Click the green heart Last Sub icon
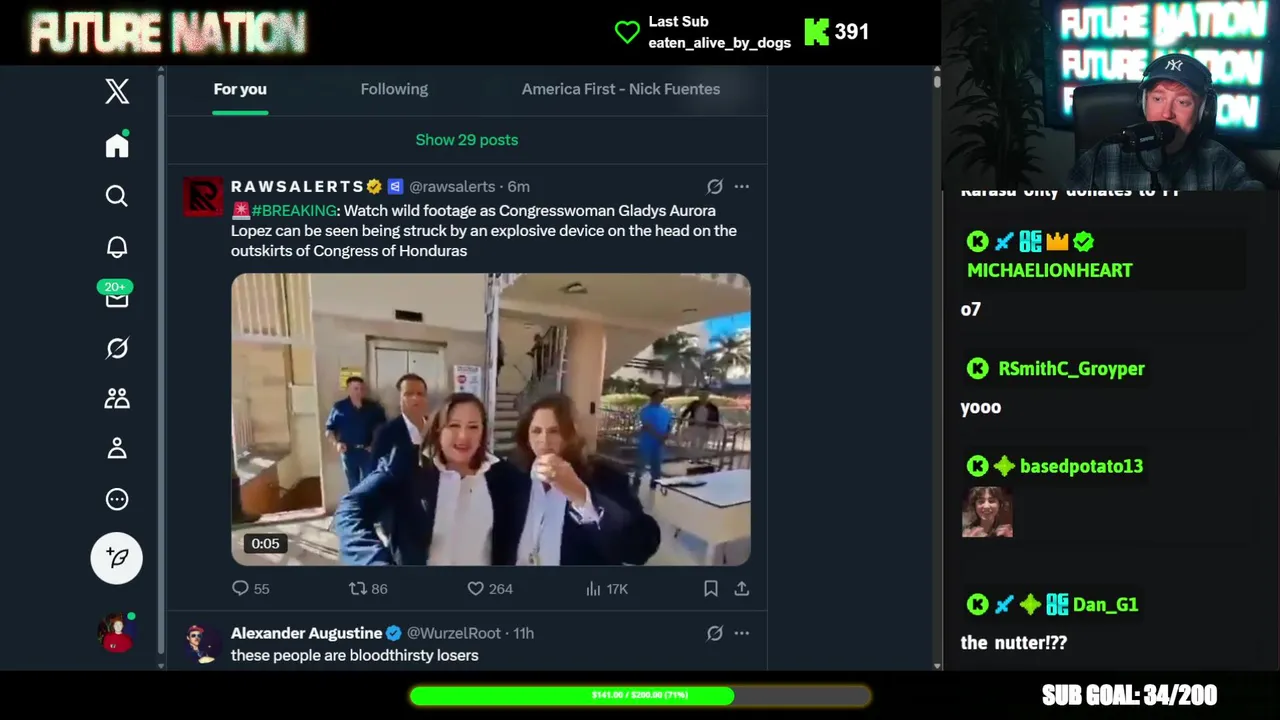 [x=627, y=32]
